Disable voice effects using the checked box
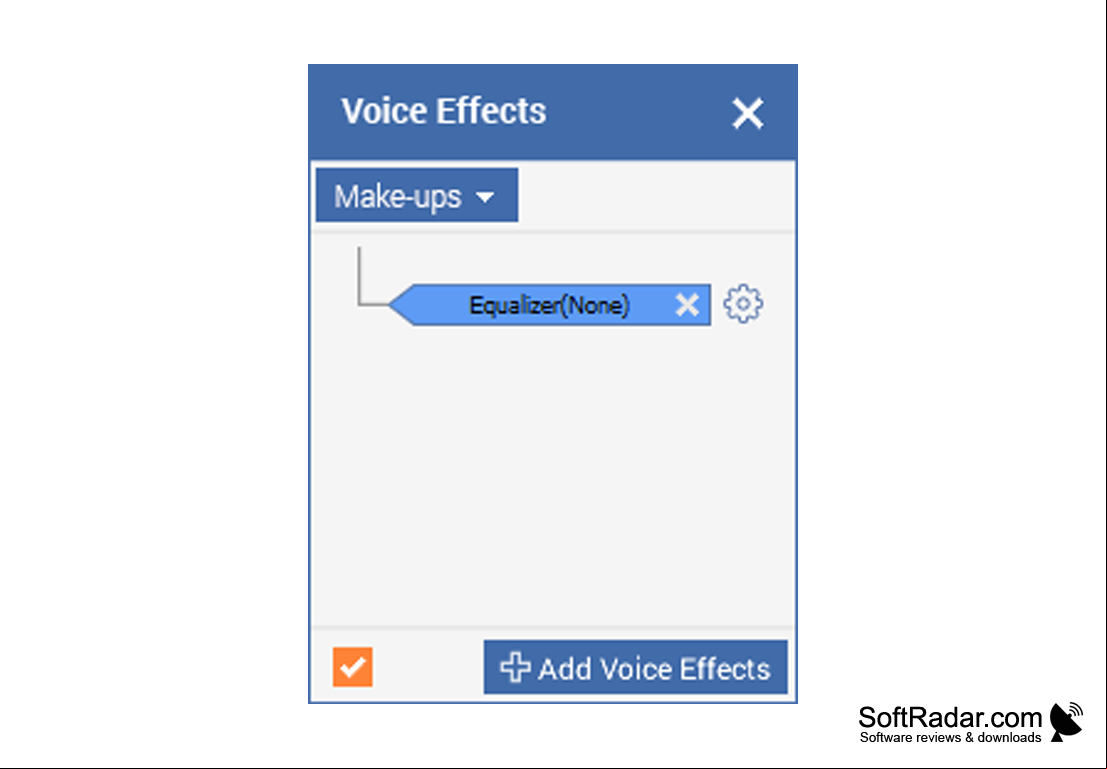The height and width of the screenshot is (769, 1107). click(x=353, y=667)
